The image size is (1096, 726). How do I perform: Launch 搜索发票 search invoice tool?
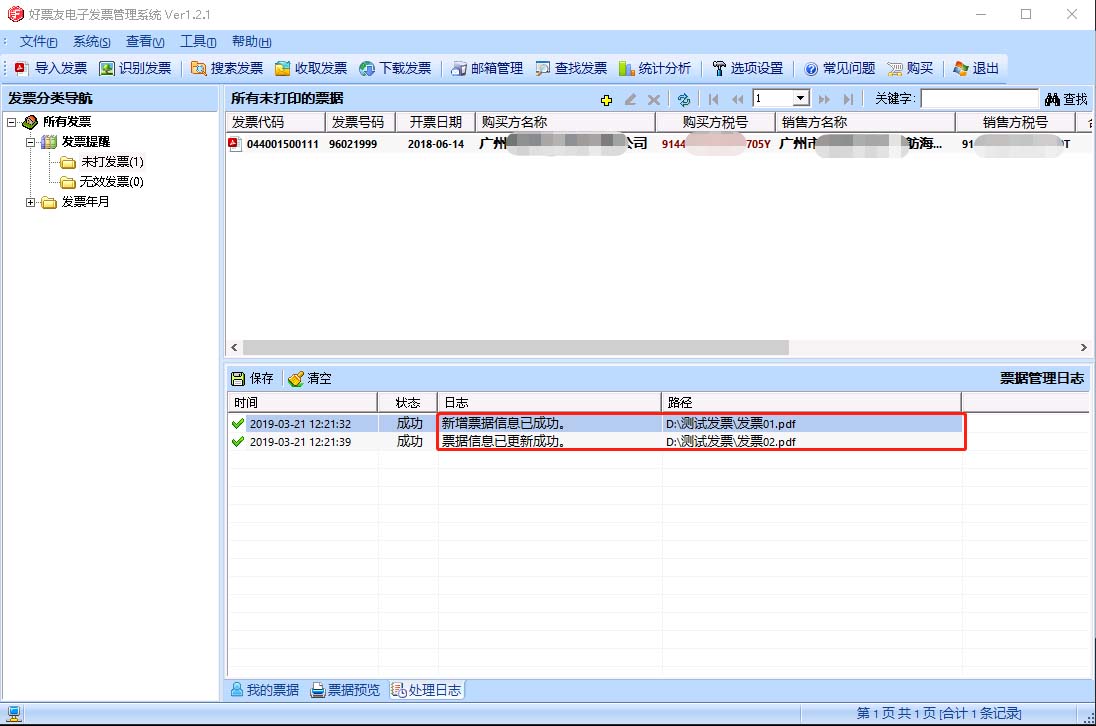coord(227,68)
